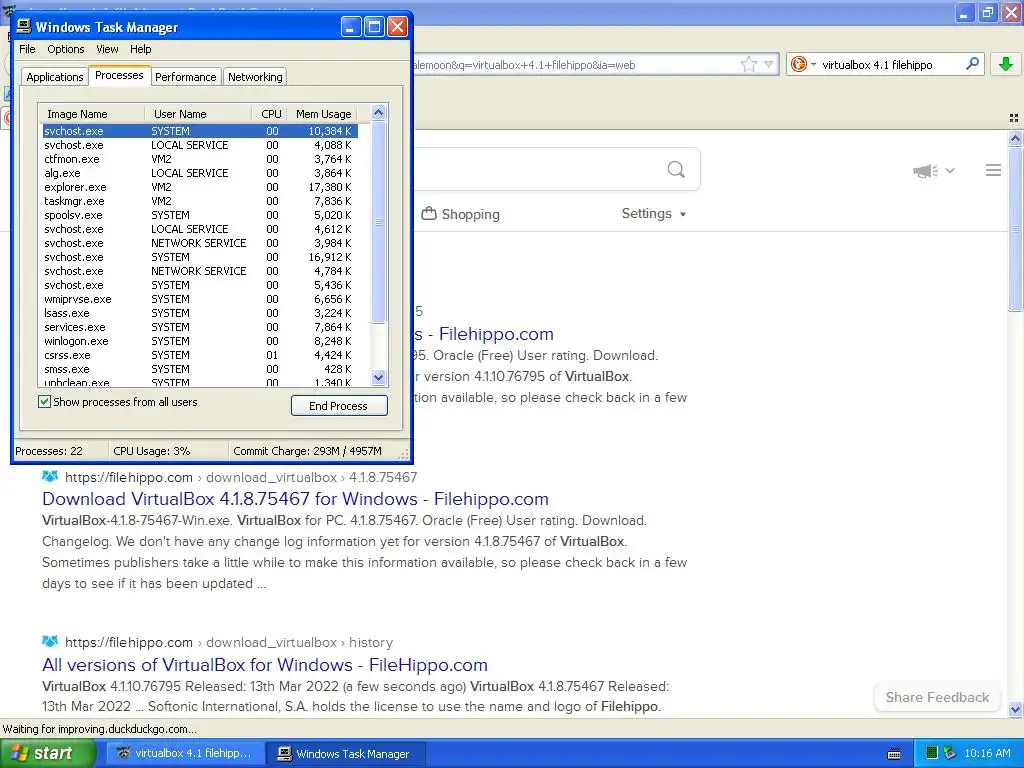Image resolution: width=1024 pixels, height=768 pixels.
Task: Select the csrss.exe process row
Action: (199, 355)
